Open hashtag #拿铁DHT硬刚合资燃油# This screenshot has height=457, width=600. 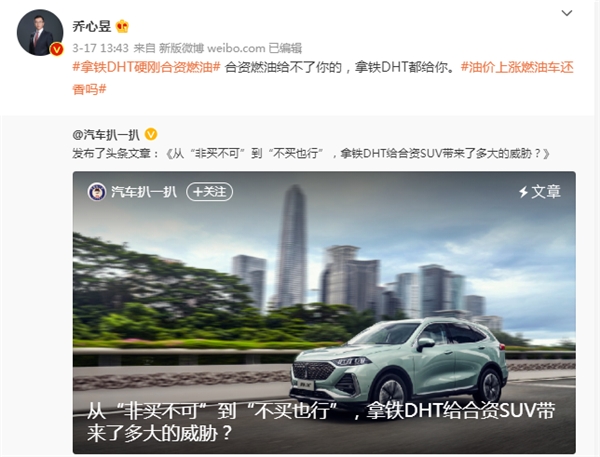(x=147, y=67)
